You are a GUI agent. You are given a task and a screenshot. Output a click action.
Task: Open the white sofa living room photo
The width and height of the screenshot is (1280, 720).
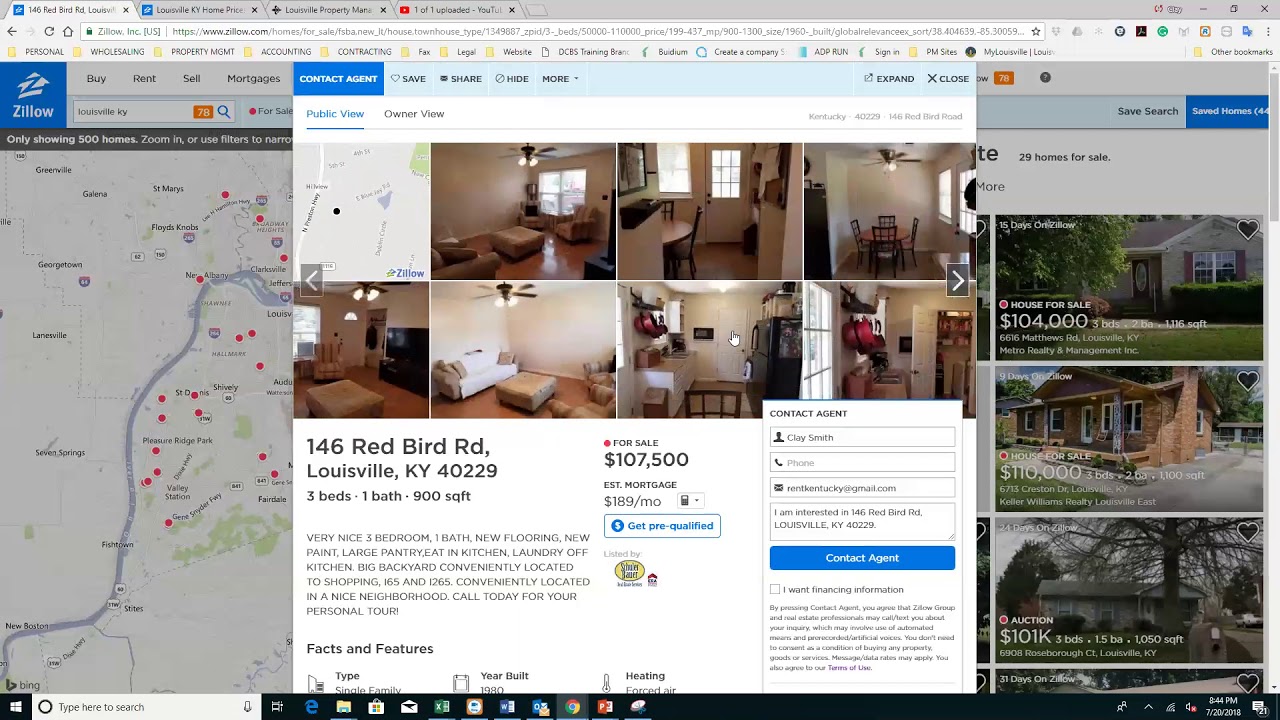523,350
